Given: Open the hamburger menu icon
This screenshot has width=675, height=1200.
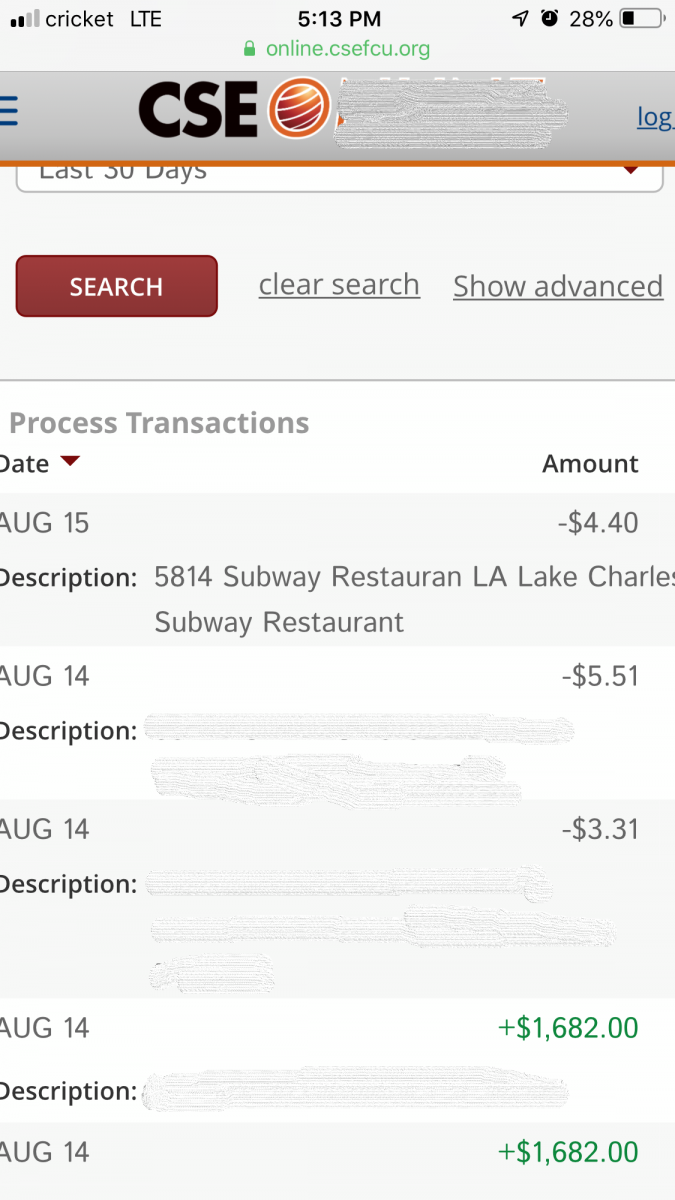Looking at the screenshot, I should point(8,111).
